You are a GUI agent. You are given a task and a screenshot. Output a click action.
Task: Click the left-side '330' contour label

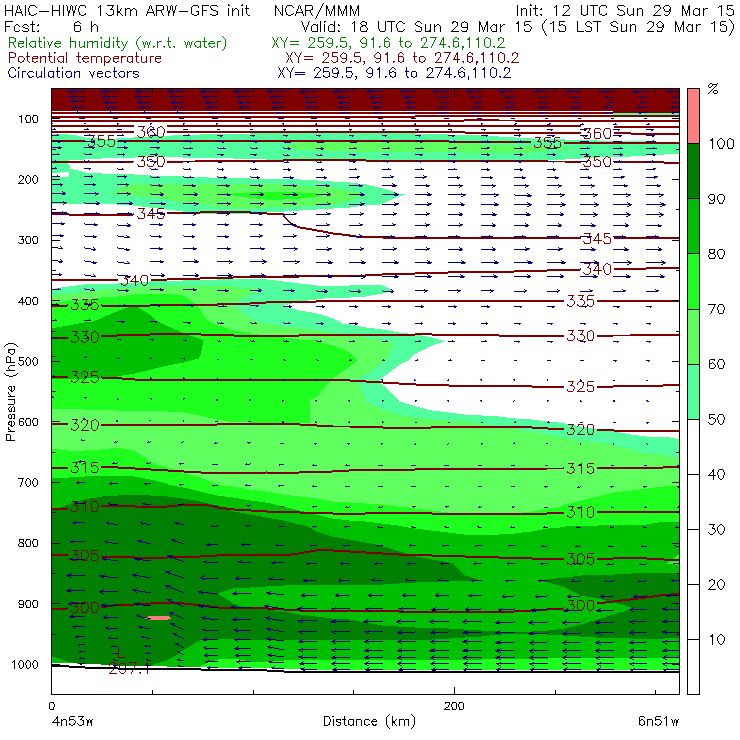tap(85, 337)
